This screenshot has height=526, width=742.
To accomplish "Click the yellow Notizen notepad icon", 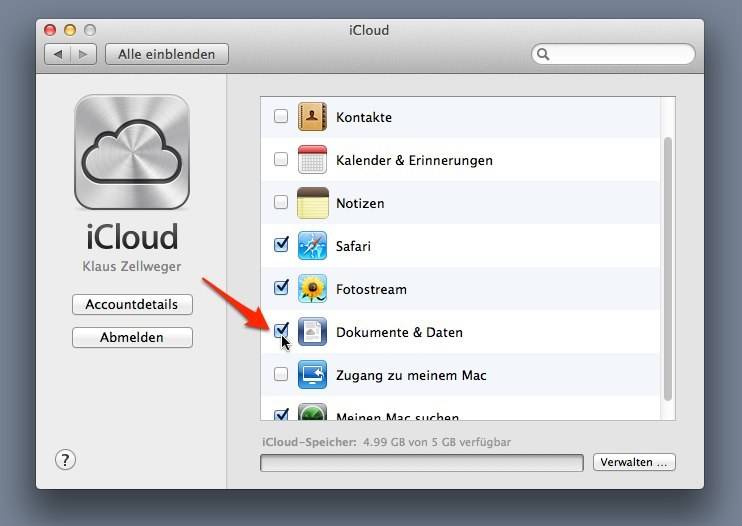I will tap(312, 203).
